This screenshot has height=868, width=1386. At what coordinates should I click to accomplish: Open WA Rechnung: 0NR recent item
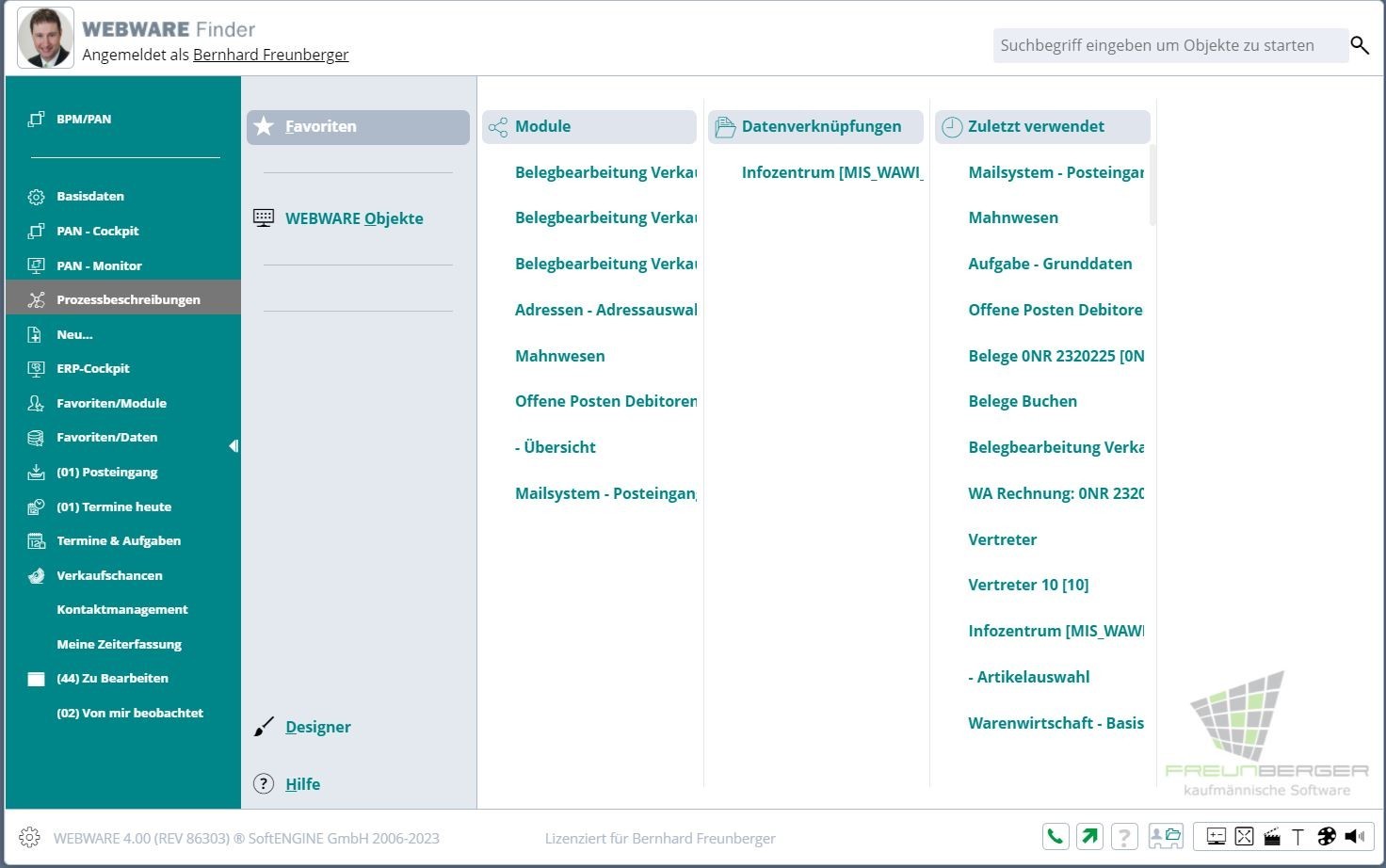point(1056,493)
